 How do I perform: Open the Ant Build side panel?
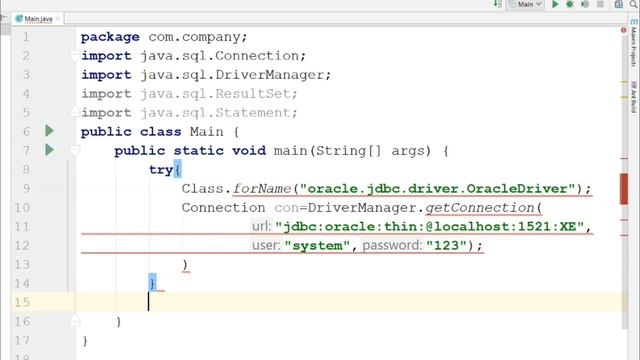click(633, 97)
